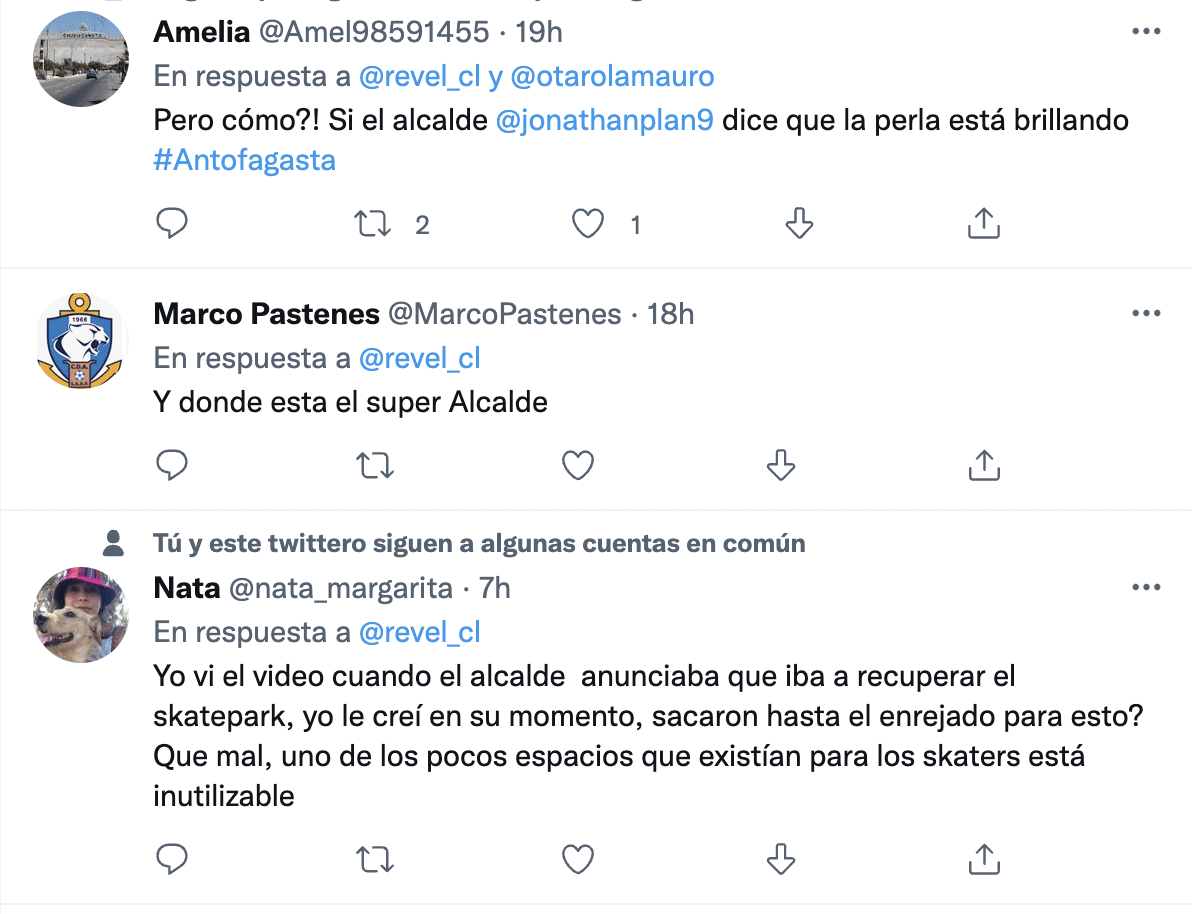Reply to Amelia's tweet
The width and height of the screenshot is (1192, 914).
[172, 224]
